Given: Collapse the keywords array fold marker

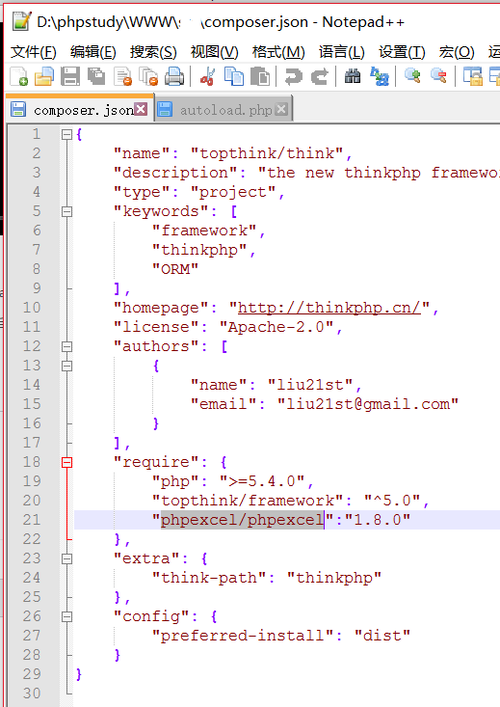Looking at the screenshot, I should [67, 211].
